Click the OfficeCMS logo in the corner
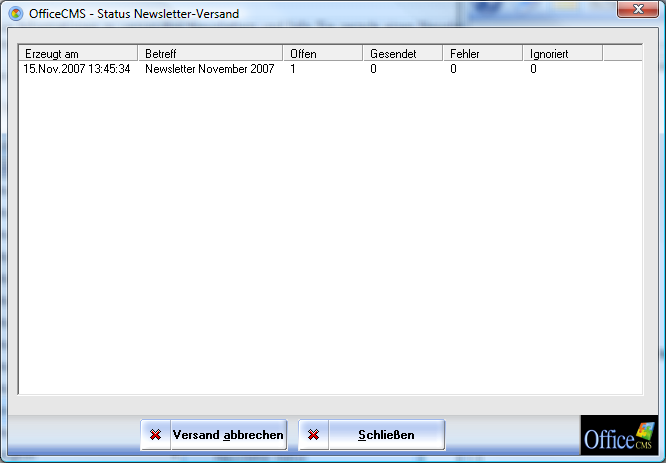Viewport: 666px width, 463px height. click(619, 435)
